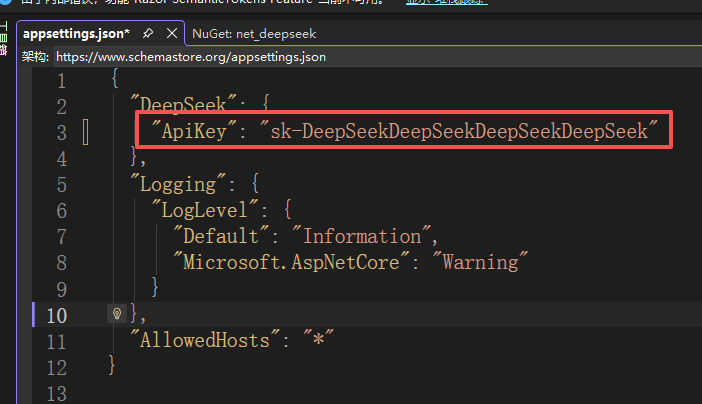
Task: Click the "Information" value on line 7
Action: (362, 236)
